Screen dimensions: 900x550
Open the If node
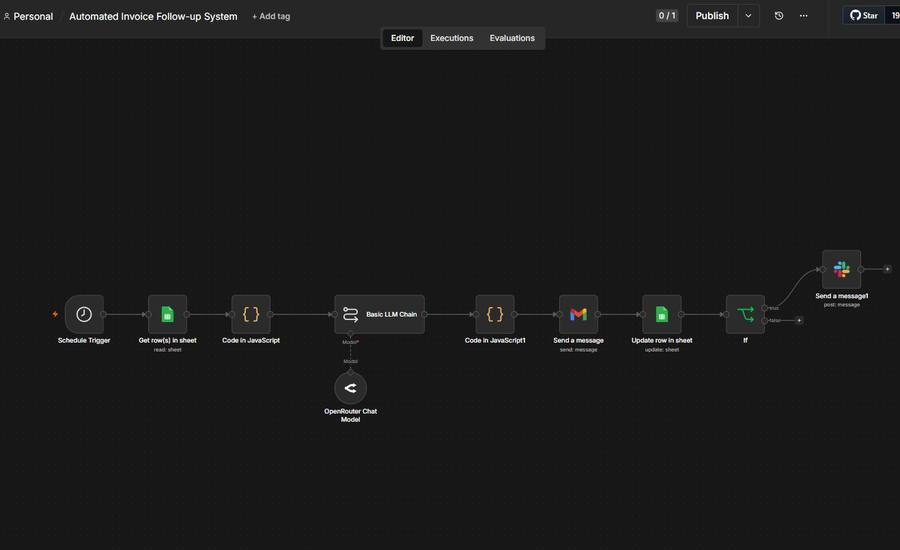[x=745, y=314]
